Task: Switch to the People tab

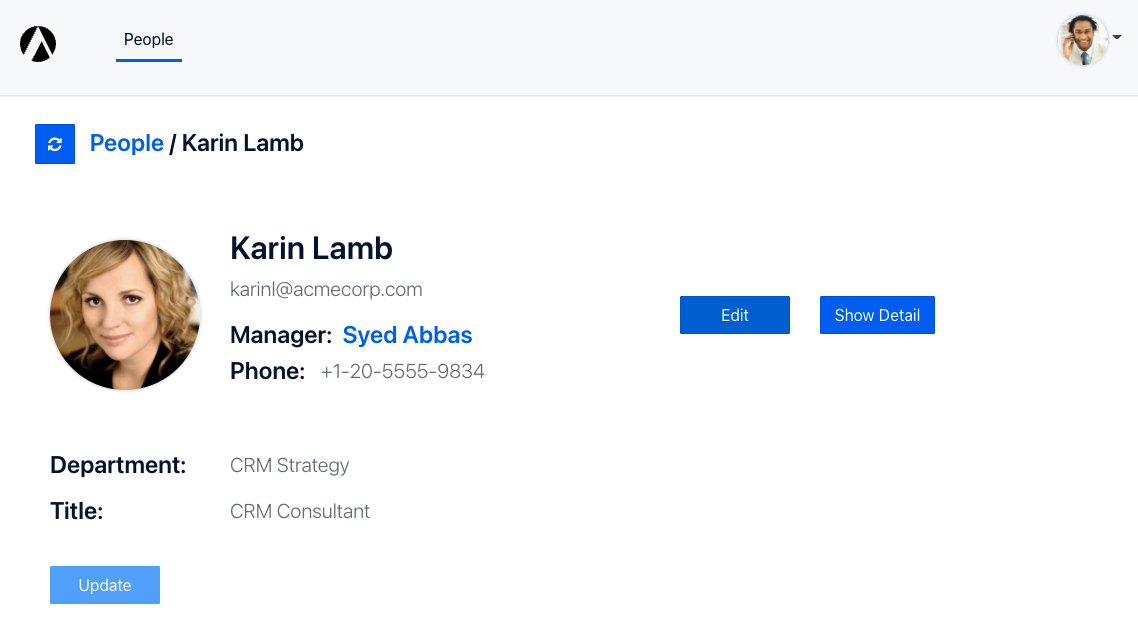Action: (x=148, y=40)
